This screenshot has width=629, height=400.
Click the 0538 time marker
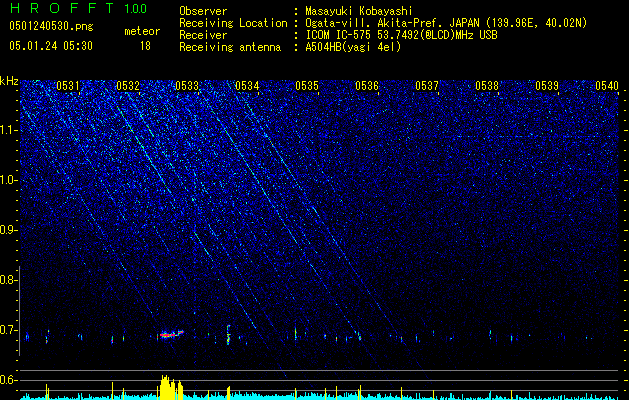pyautogui.click(x=487, y=86)
